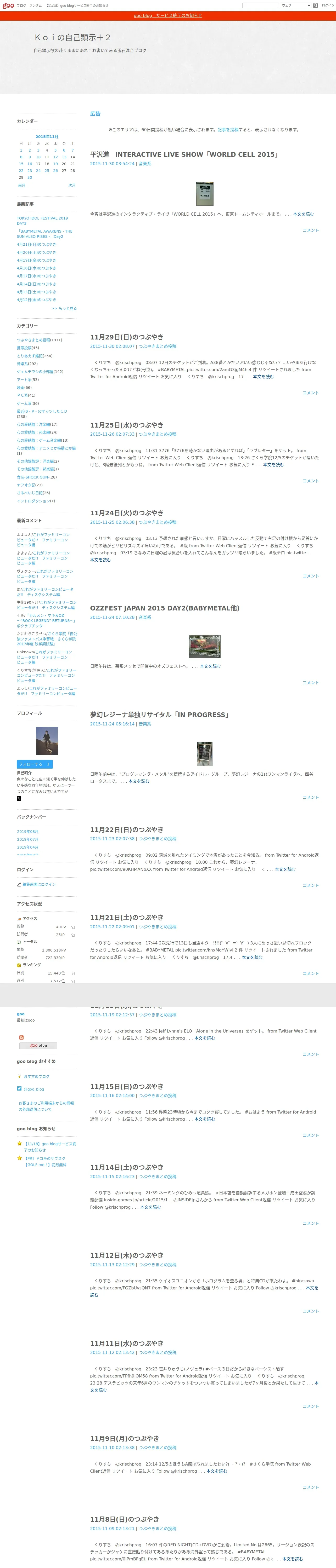Open the 夢幻レジーナ単独リサイタル post title

pos(160,714)
